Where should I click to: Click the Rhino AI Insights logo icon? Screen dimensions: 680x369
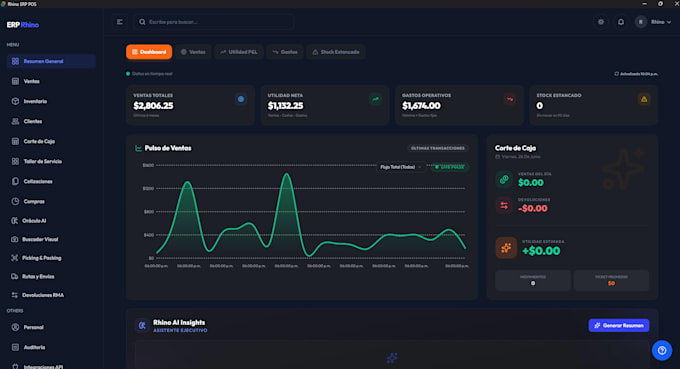click(142, 325)
